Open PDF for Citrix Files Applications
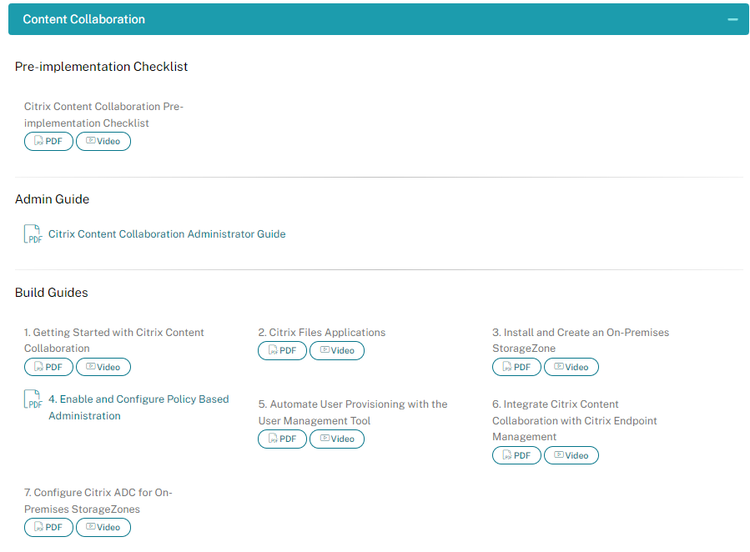750x552 pixels. [282, 351]
